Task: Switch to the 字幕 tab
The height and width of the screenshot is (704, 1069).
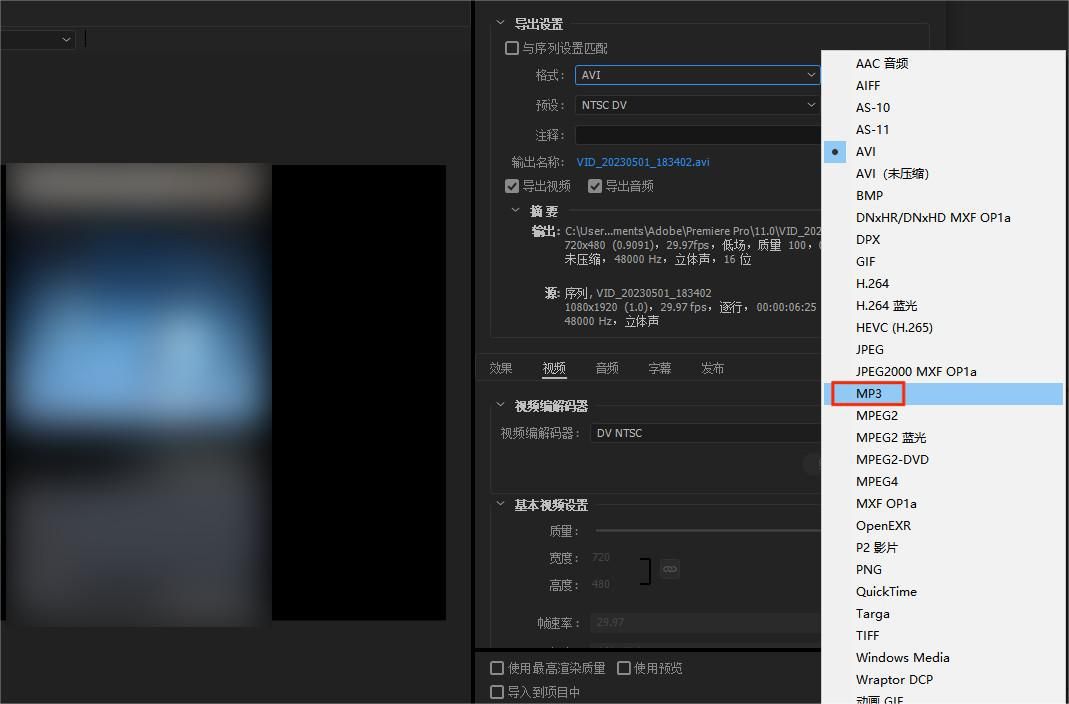Action: (x=659, y=367)
